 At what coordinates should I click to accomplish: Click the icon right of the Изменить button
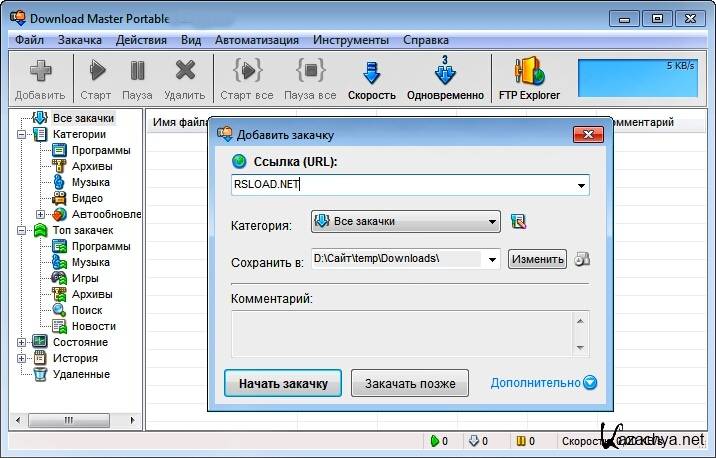582,259
